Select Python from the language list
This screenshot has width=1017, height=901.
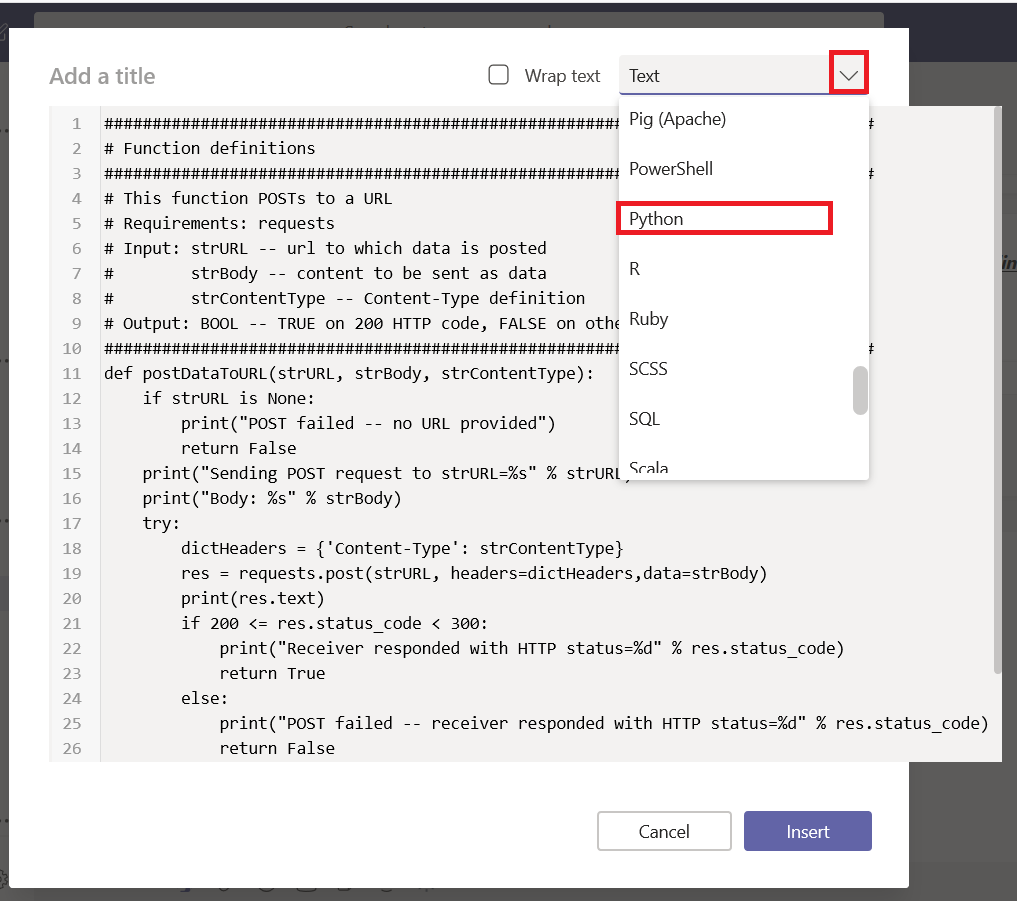point(656,219)
